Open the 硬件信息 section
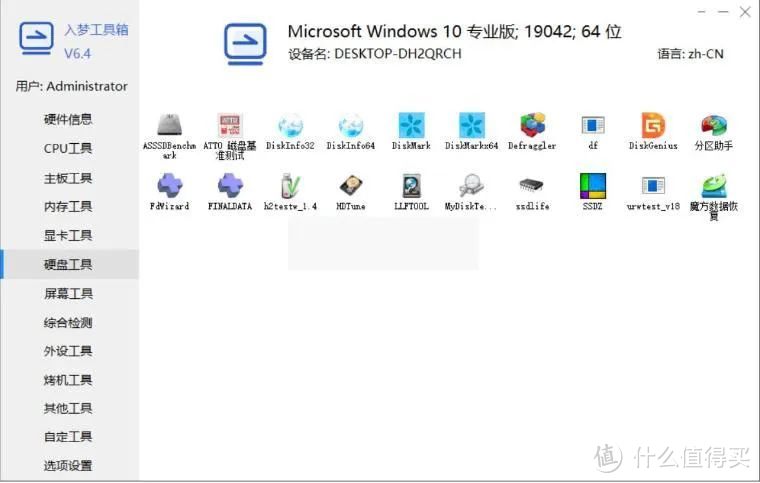This screenshot has height=483, width=760. coord(68,119)
